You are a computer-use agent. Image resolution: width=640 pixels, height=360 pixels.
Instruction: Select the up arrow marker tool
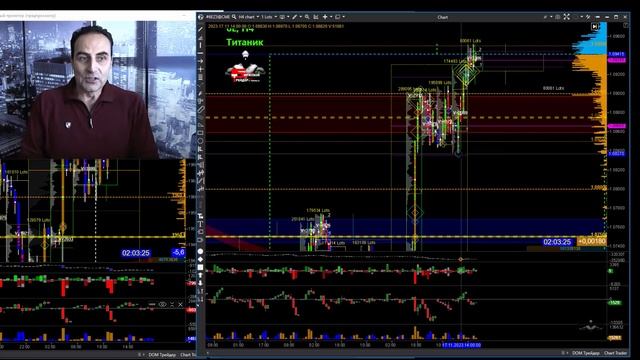coord(200,275)
